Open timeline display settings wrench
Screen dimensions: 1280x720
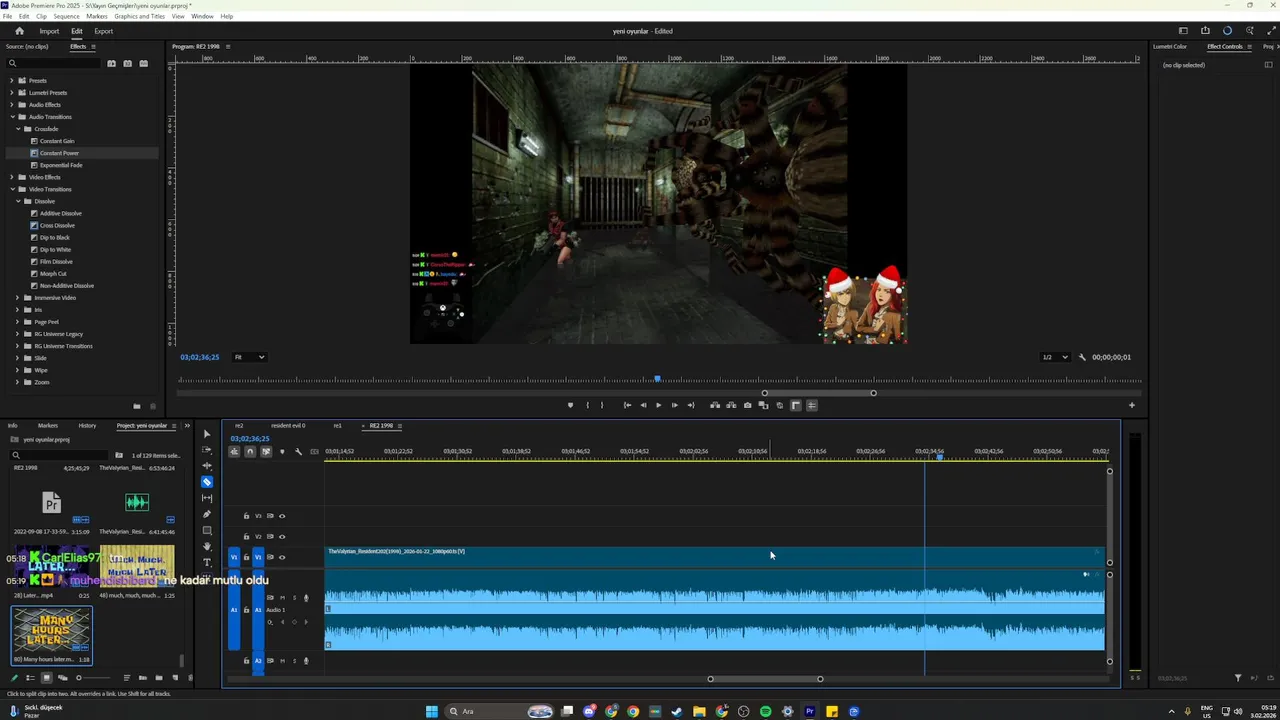click(298, 452)
